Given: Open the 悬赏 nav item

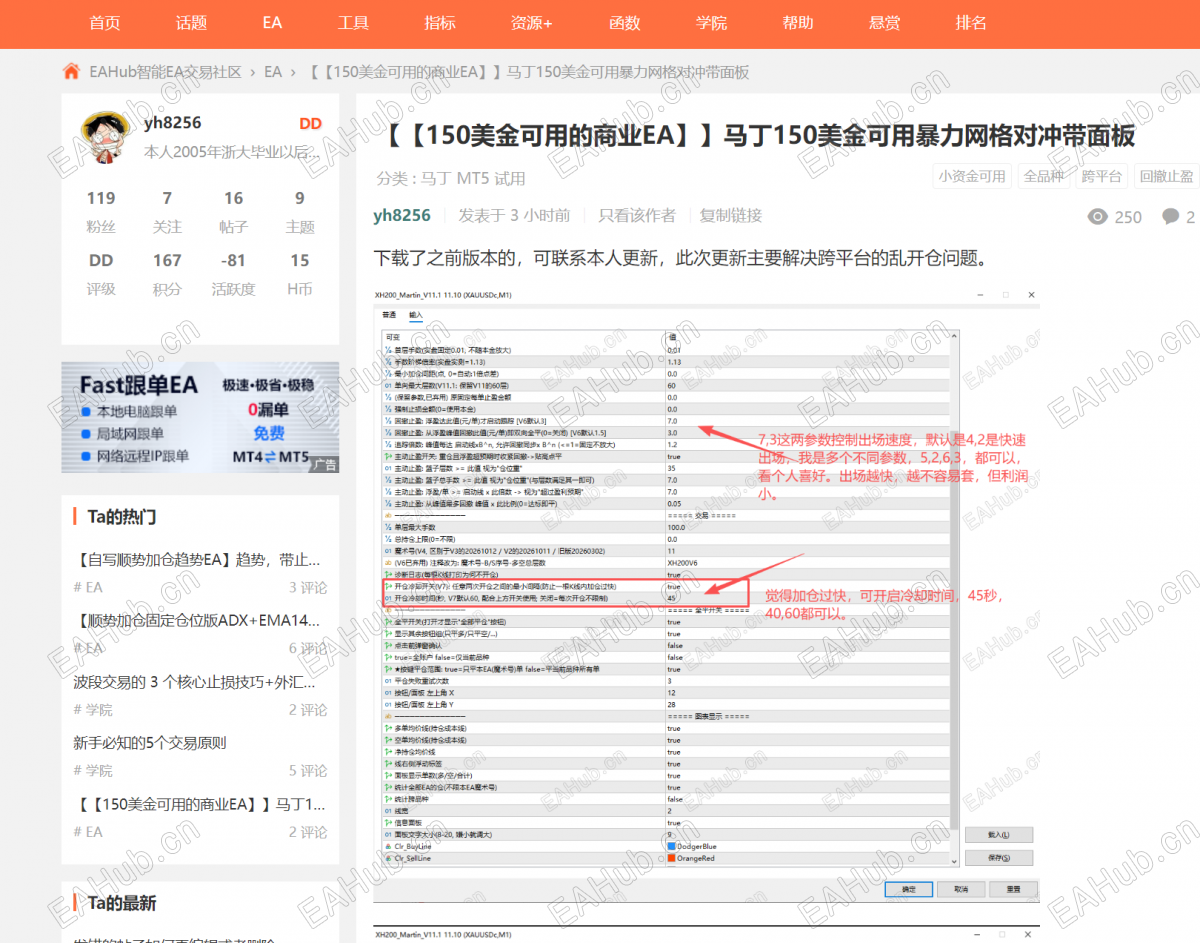Looking at the screenshot, I should pyautogui.click(x=884, y=22).
